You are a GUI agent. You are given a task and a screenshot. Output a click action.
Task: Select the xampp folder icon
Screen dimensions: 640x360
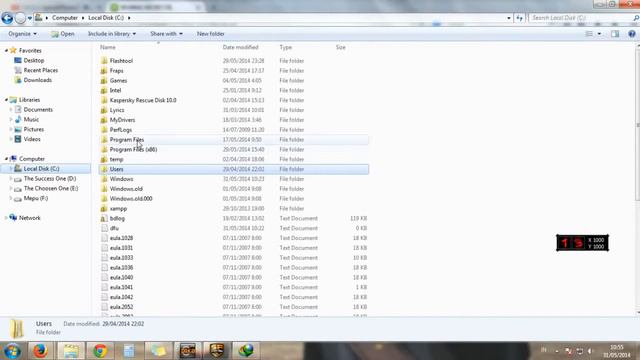tap(104, 209)
